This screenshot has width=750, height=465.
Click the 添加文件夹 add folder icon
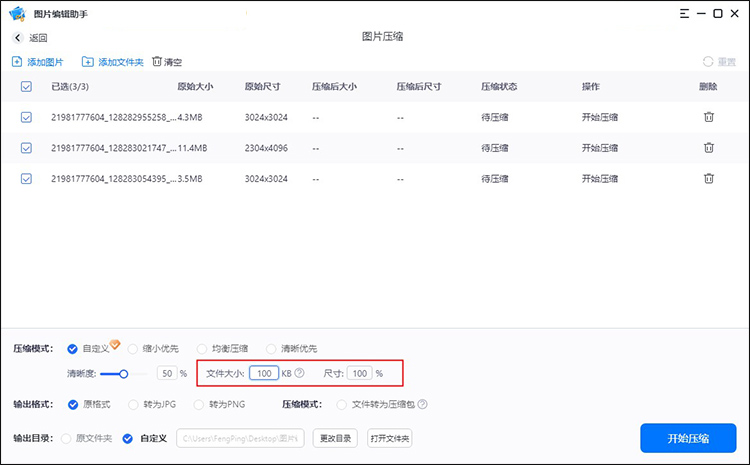[x=88, y=62]
